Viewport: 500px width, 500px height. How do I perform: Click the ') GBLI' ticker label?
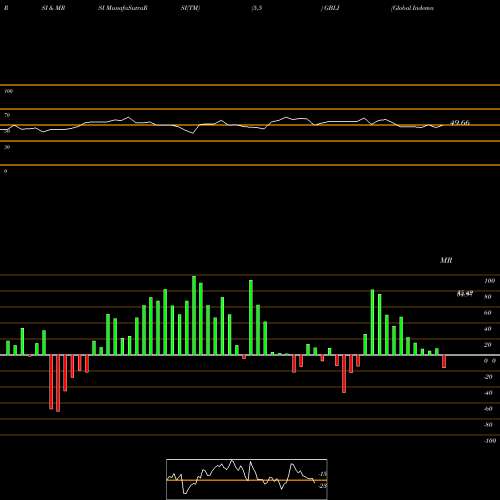click(x=330, y=8)
